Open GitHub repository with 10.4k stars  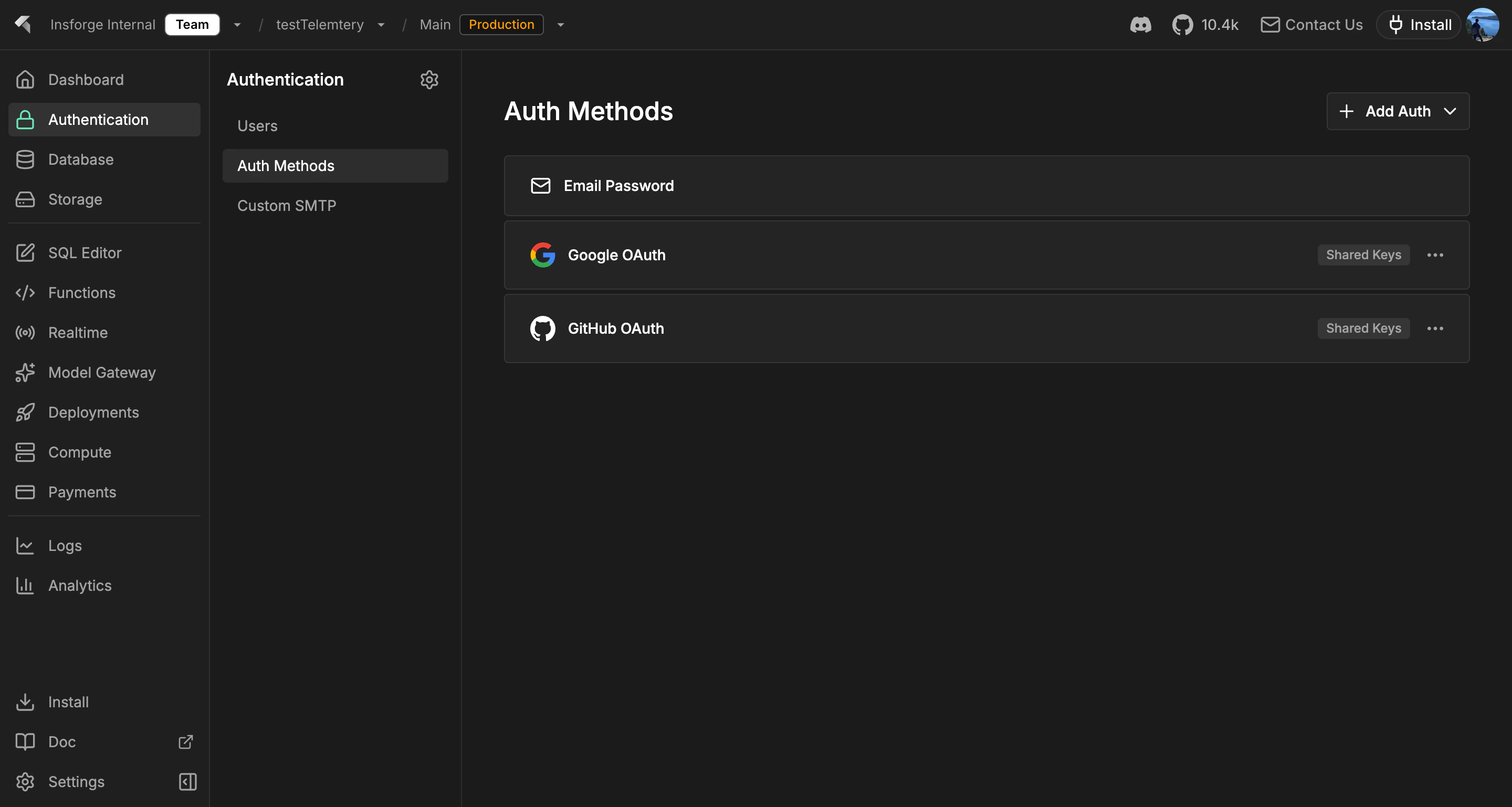coord(1205,25)
